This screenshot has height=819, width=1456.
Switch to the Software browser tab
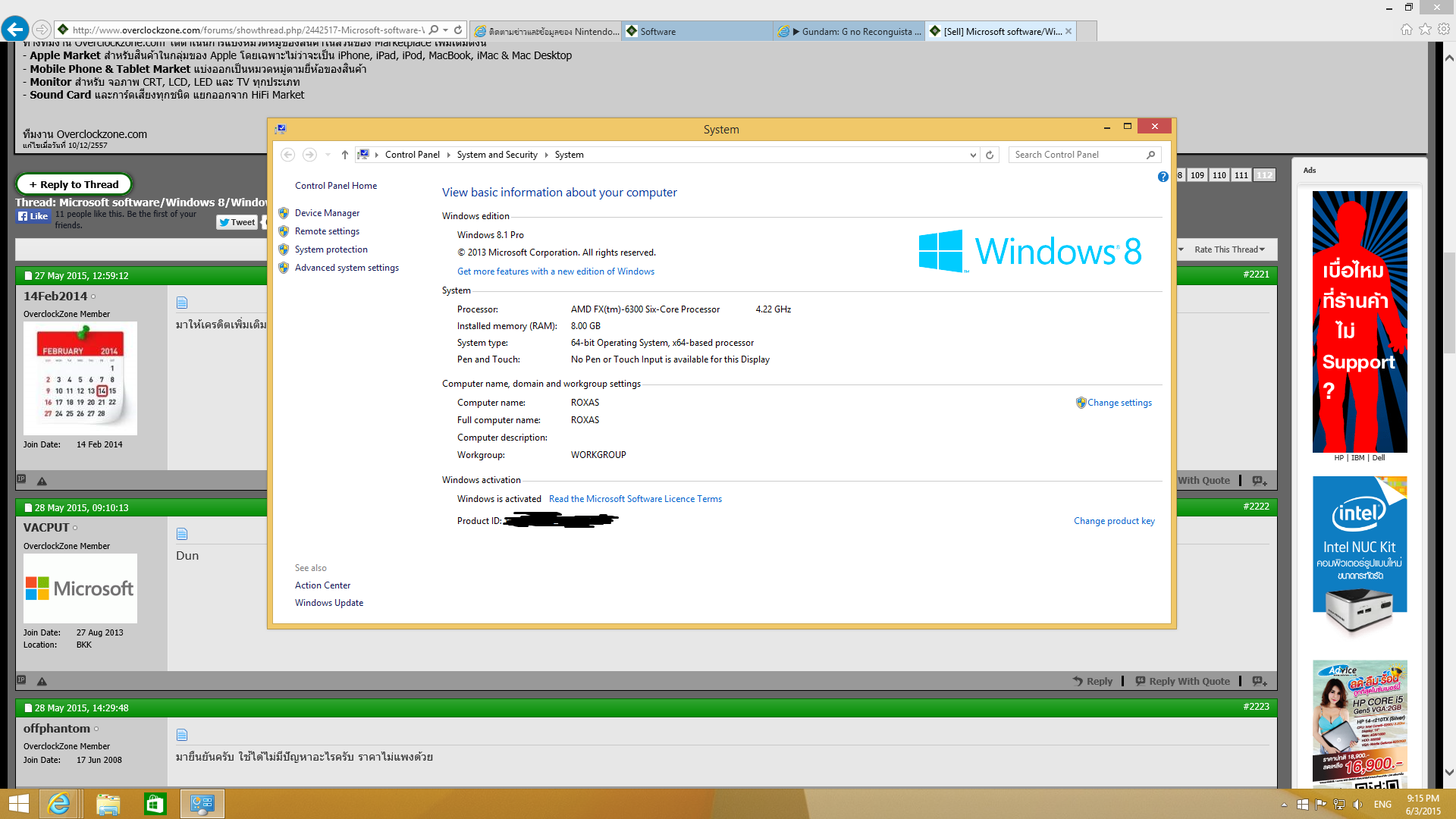[x=698, y=31]
